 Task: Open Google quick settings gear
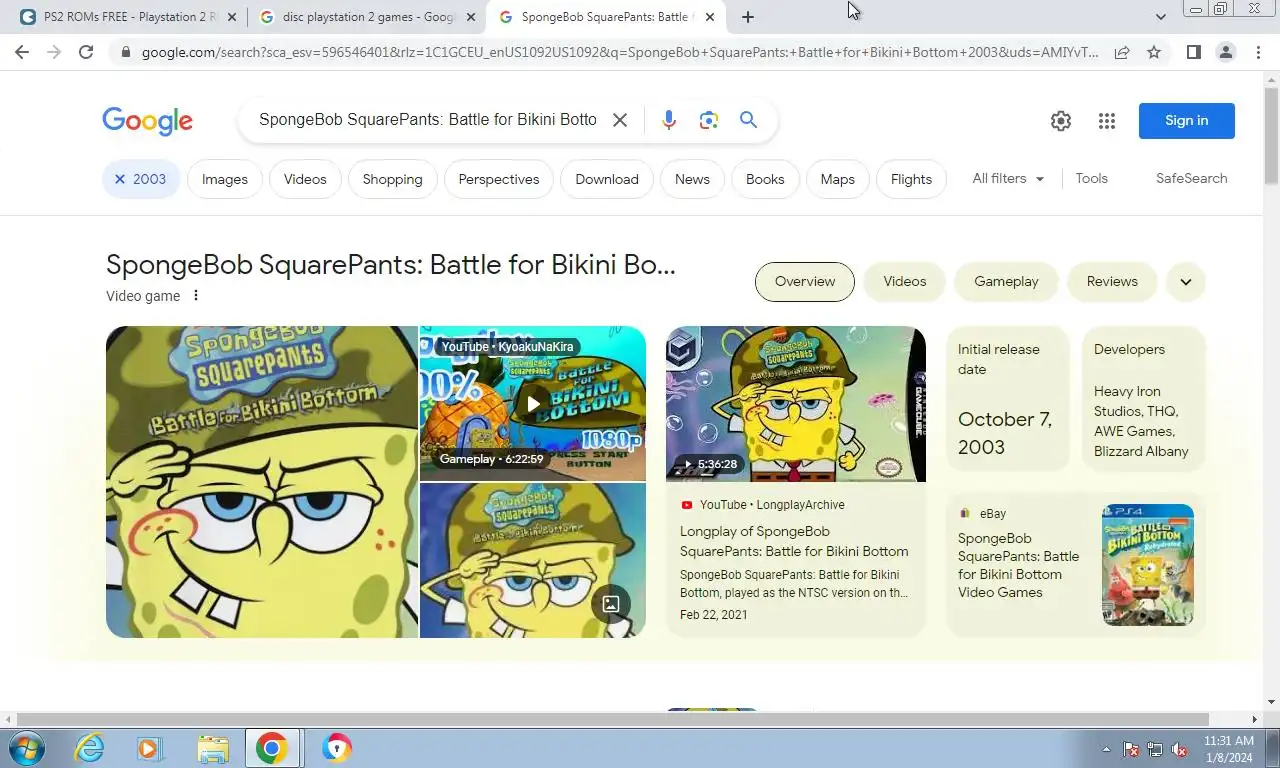pos(1061,121)
